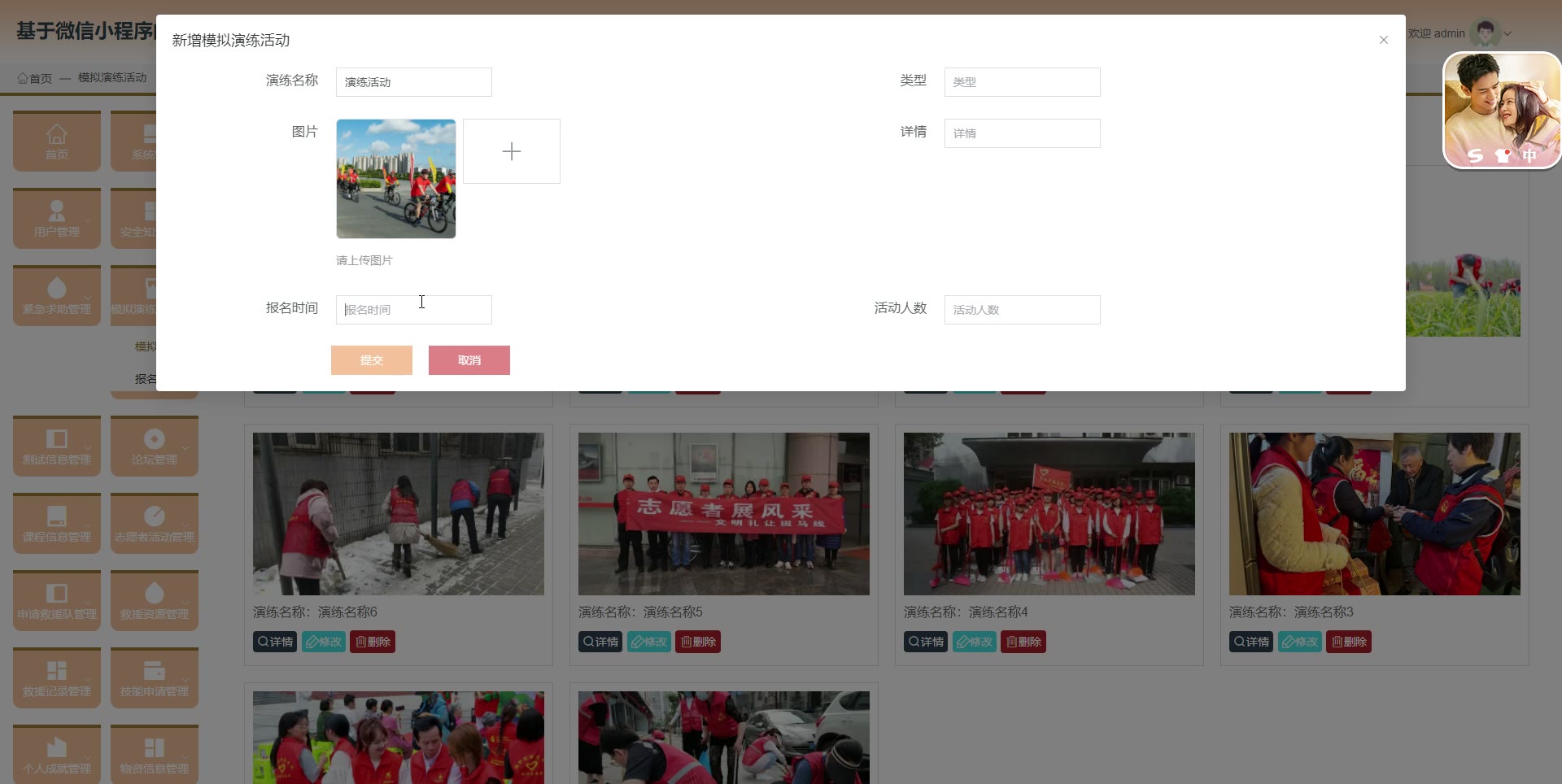Click the wallet icon on 技能申请管理 tile
Image resolution: width=1562 pixels, height=784 pixels.
point(154,670)
